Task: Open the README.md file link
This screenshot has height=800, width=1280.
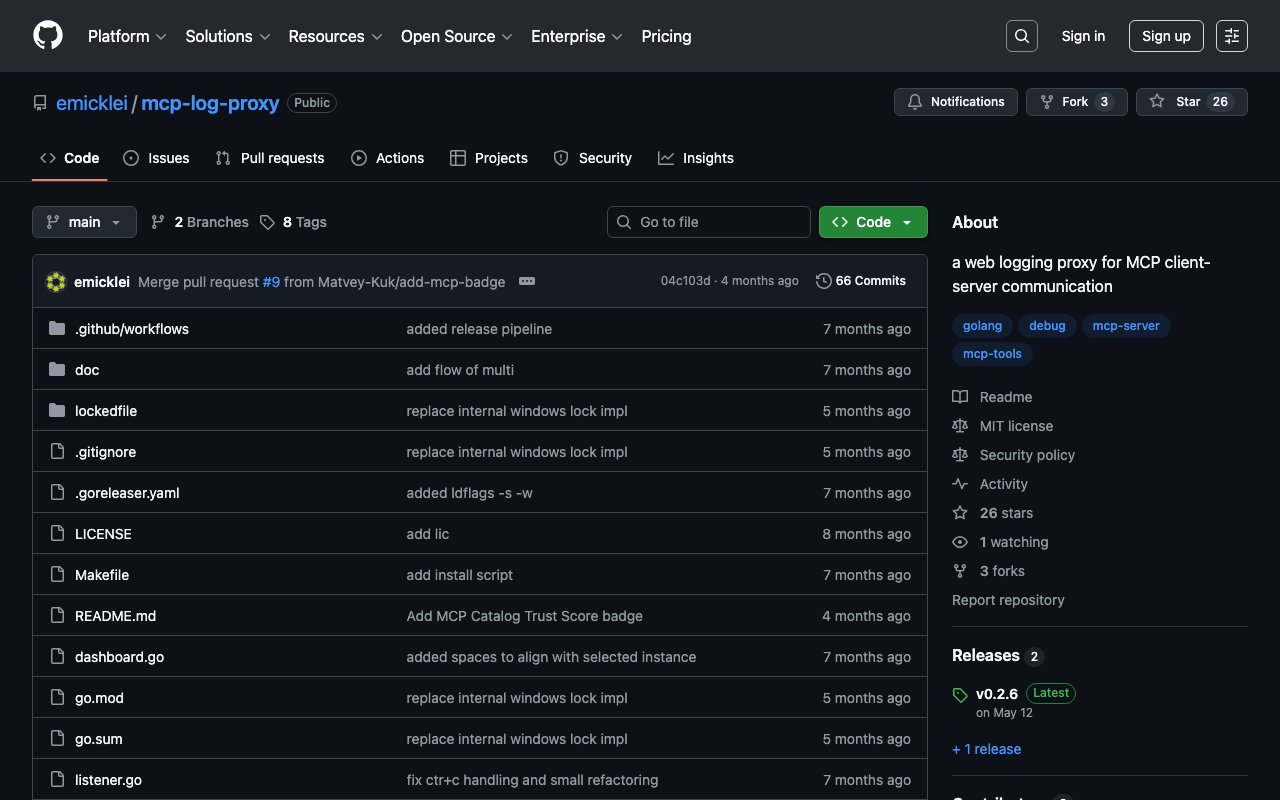Action: coord(115,616)
